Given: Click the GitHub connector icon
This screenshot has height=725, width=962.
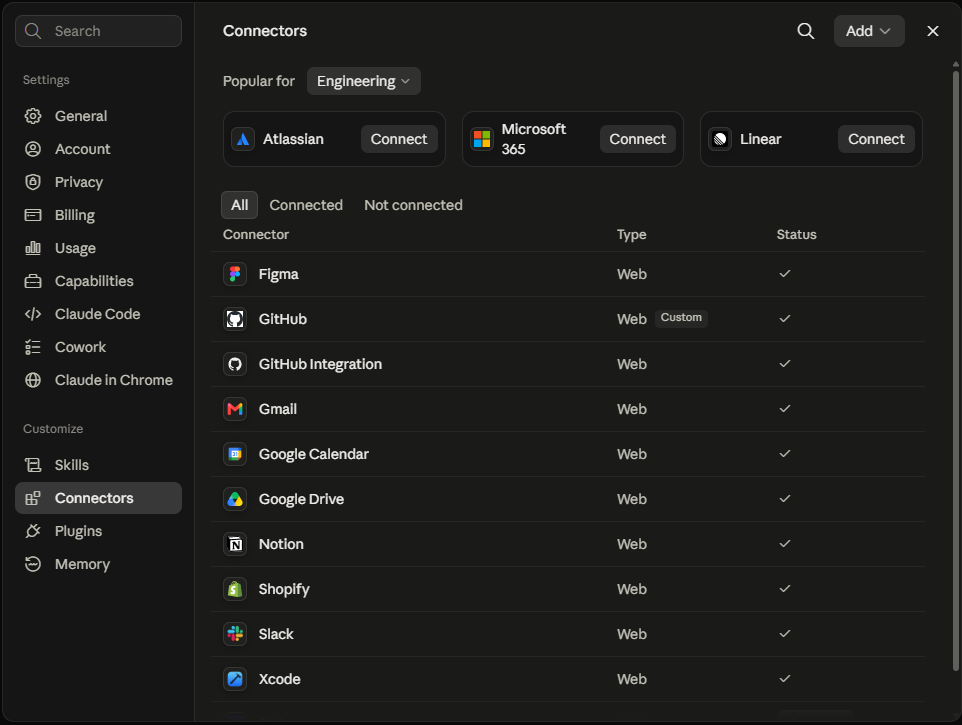Looking at the screenshot, I should (235, 319).
